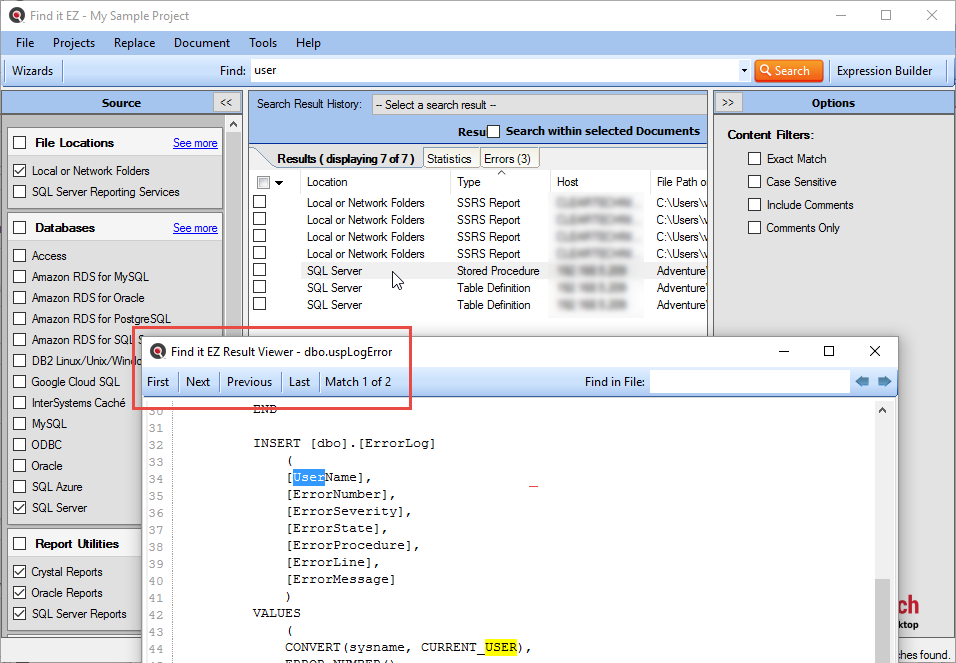Enable MySQL database checkbox

20,423
